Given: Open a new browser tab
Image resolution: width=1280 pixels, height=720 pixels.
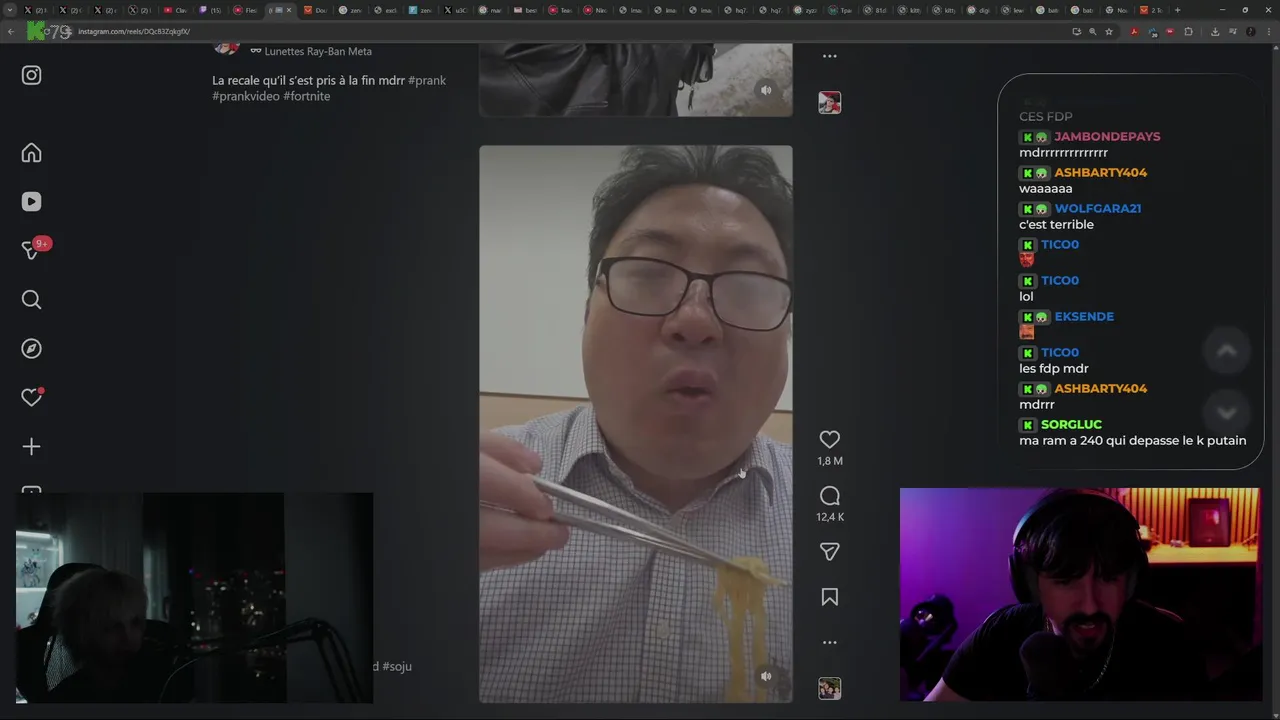Looking at the screenshot, I should 1177,10.
